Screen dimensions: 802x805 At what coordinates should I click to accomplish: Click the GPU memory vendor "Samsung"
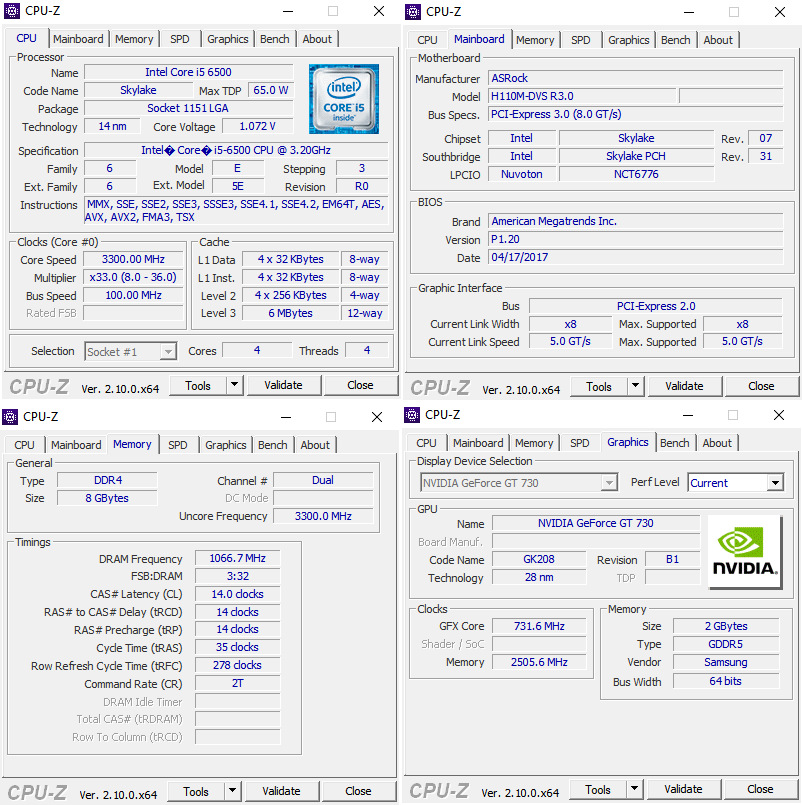click(x=726, y=662)
